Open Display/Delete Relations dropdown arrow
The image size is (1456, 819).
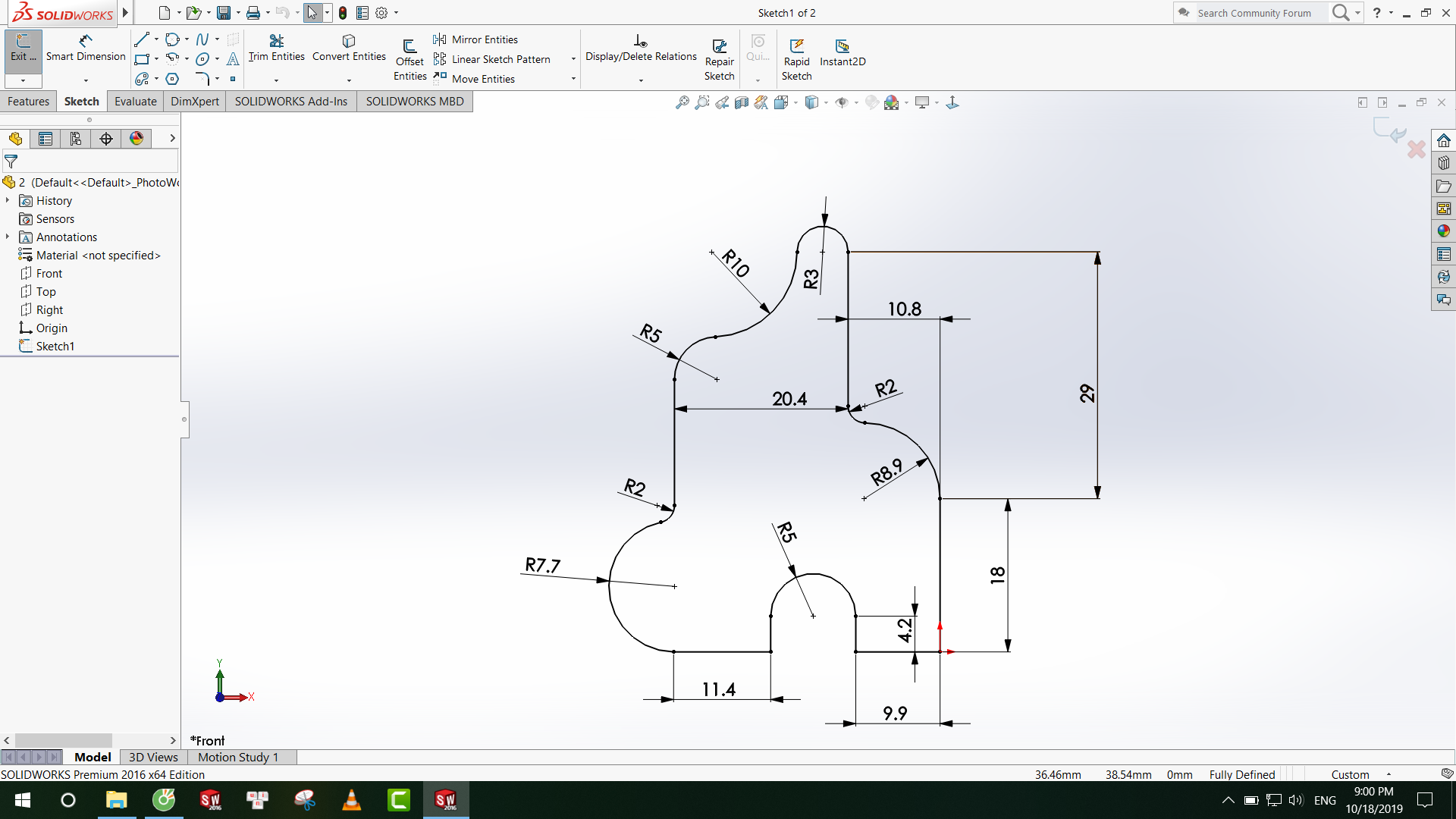click(641, 80)
